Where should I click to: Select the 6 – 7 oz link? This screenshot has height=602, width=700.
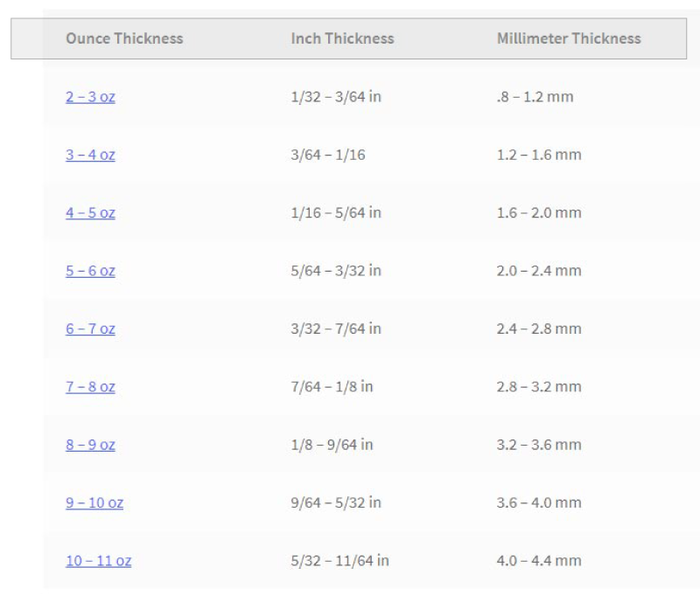pos(90,329)
